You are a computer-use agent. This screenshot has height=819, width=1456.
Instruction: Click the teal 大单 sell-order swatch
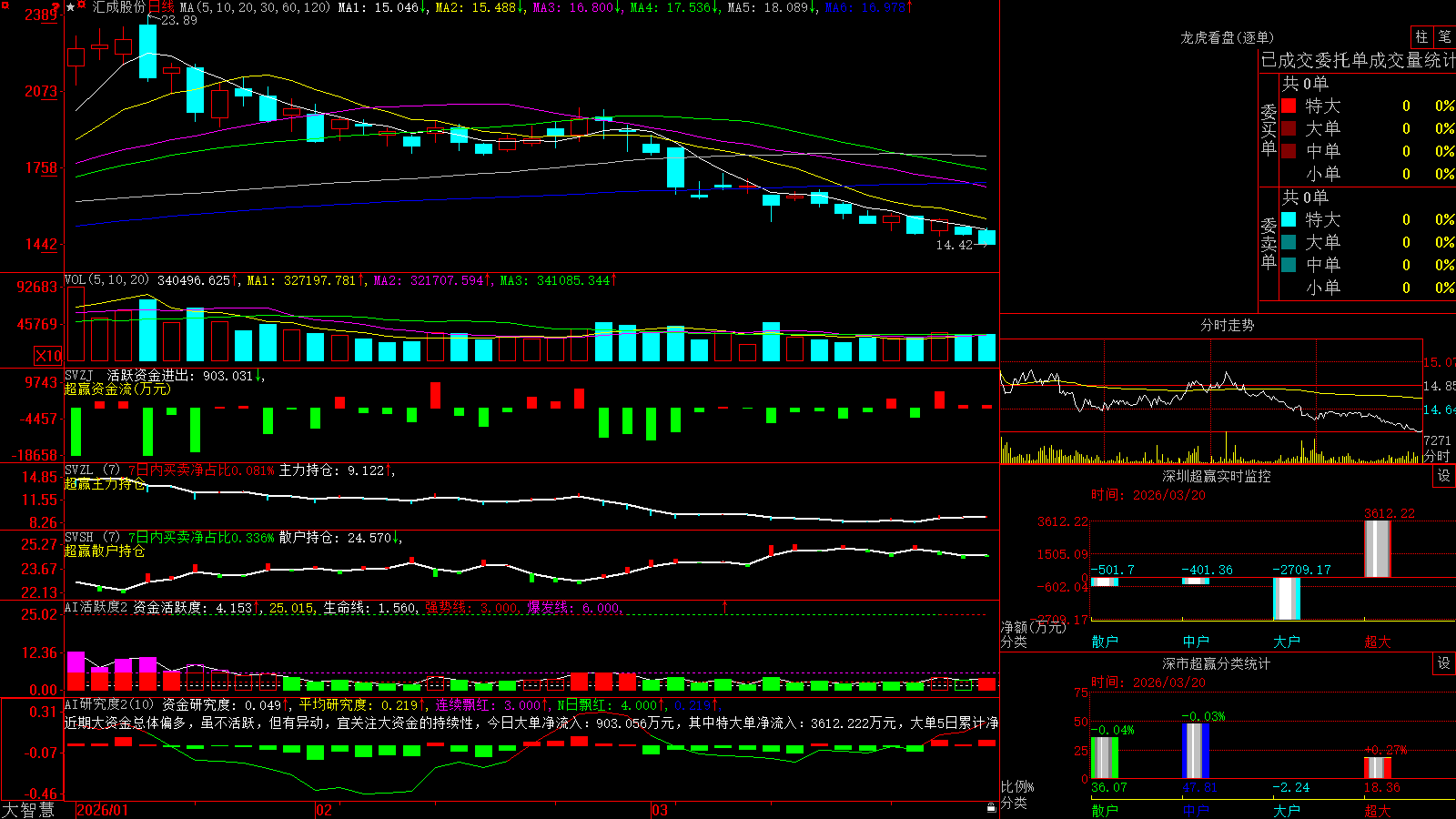(1289, 242)
